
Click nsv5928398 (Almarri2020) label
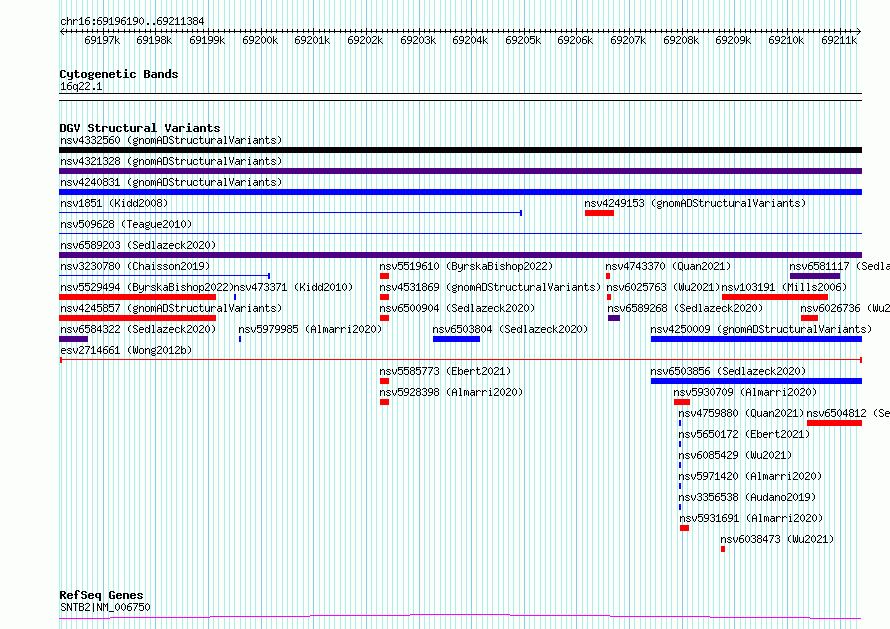click(451, 392)
